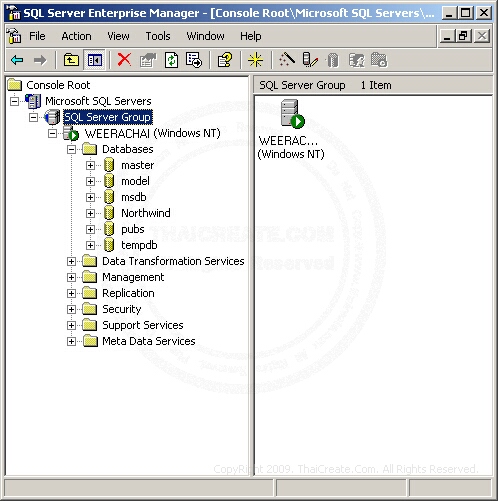498x501 pixels.
Task: Collapse the Databases folder
Action: pyautogui.click(x=71, y=149)
